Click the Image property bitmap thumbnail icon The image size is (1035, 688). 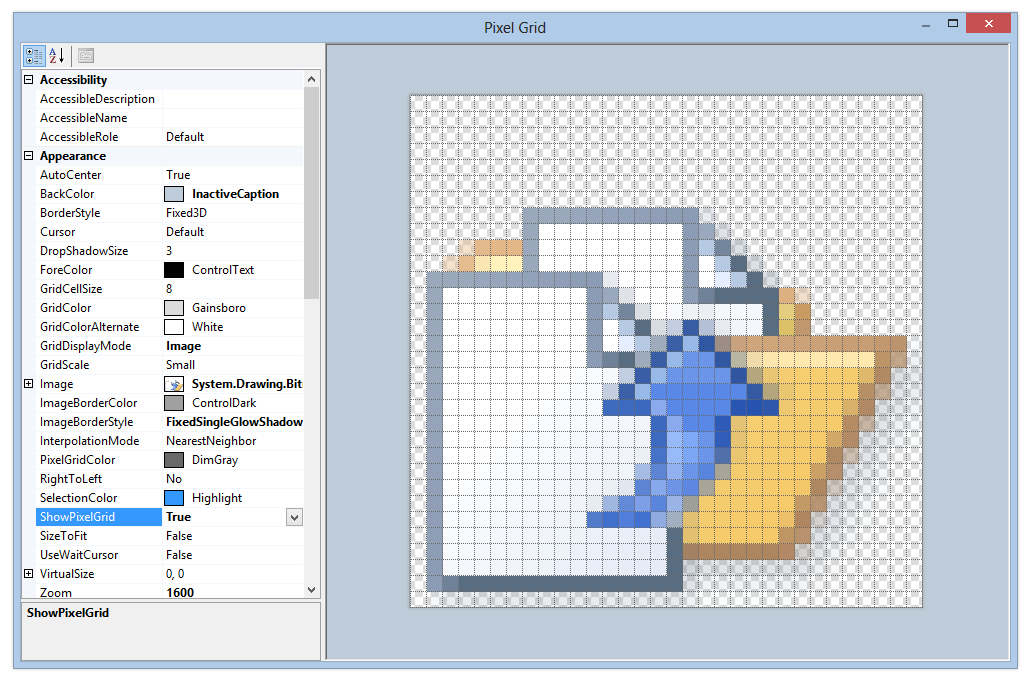point(174,384)
